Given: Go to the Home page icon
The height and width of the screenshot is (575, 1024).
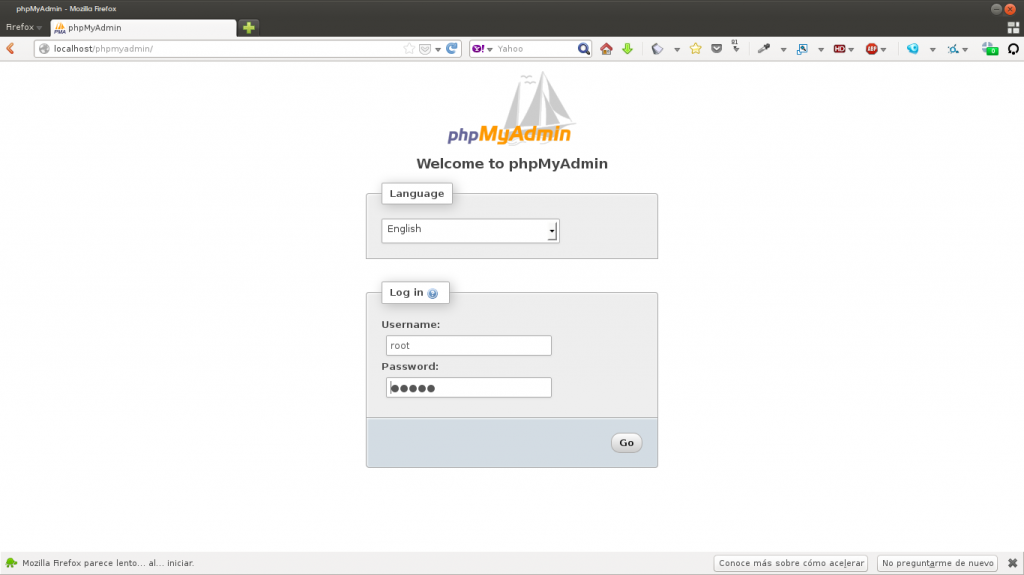Looking at the screenshot, I should tap(606, 48).
